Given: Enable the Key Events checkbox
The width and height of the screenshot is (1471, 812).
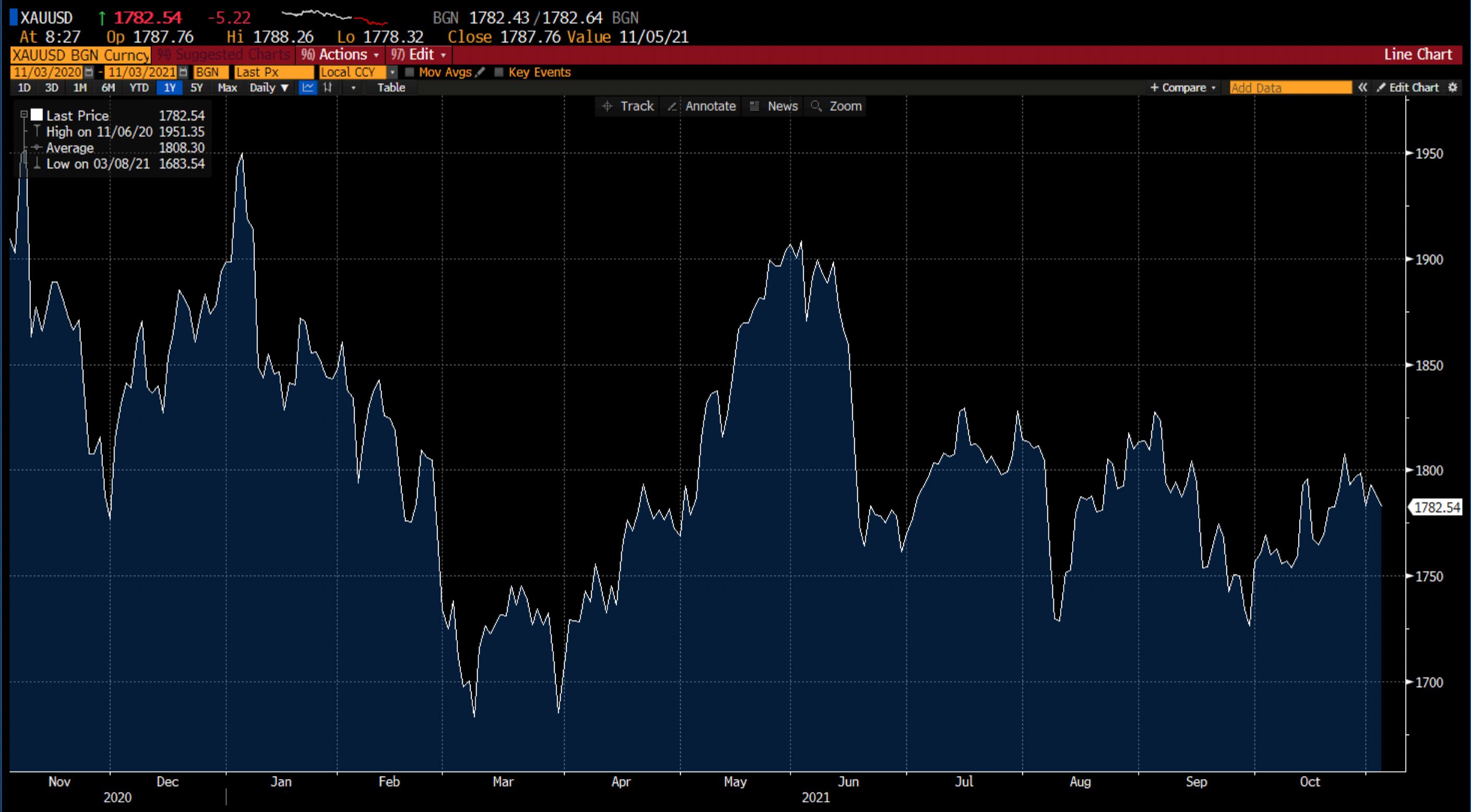Looking at the screenshot, I should tap(499, 73).
